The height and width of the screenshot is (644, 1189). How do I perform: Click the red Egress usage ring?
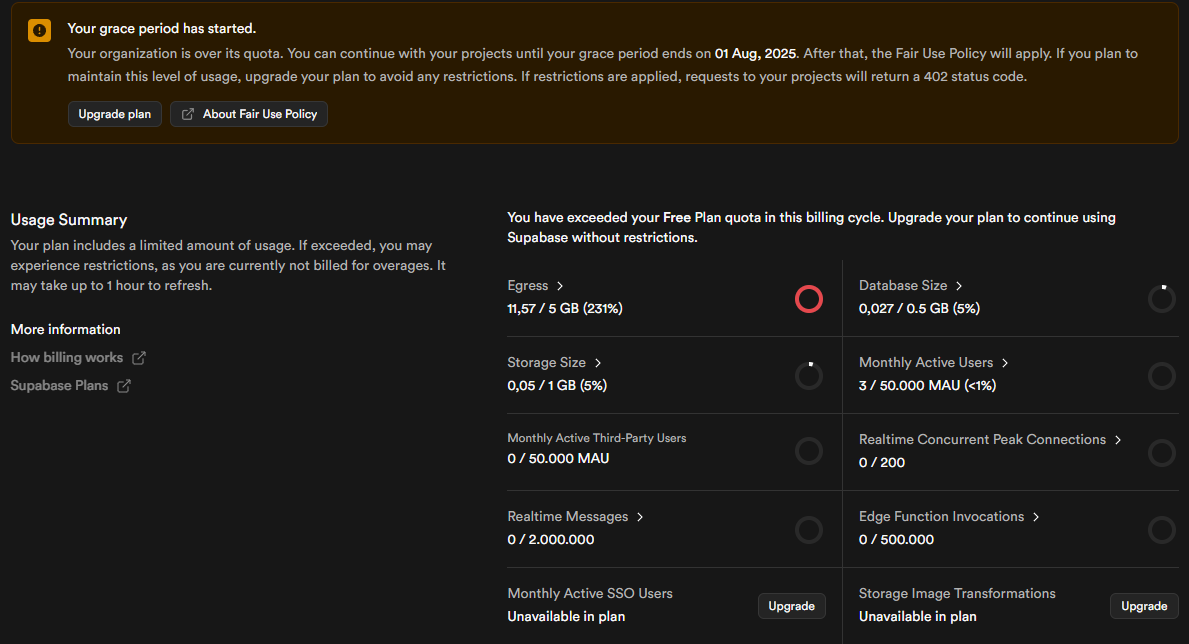(808, 298)
